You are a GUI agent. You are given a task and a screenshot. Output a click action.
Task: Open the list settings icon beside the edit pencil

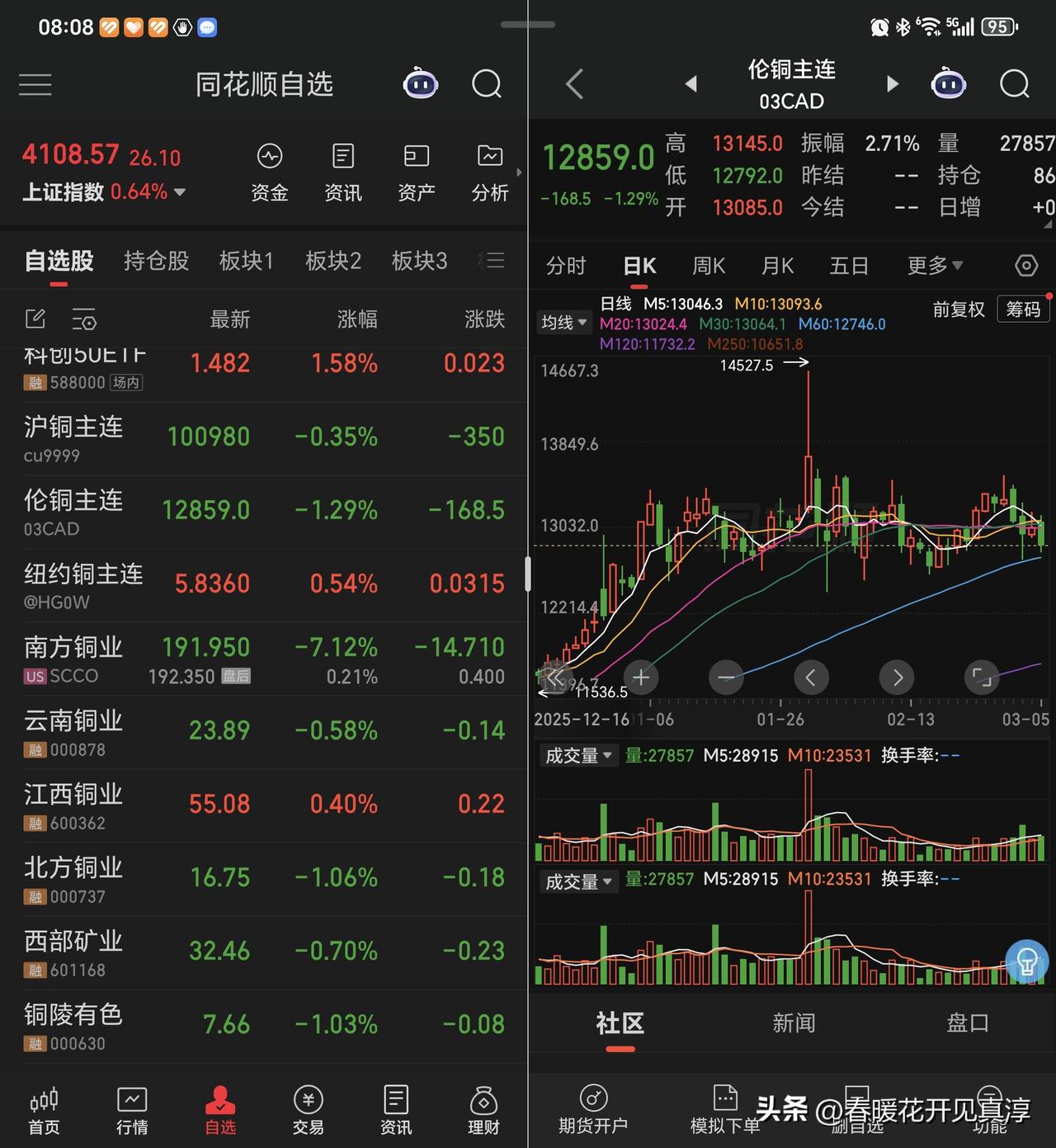[x=84, y=319]
